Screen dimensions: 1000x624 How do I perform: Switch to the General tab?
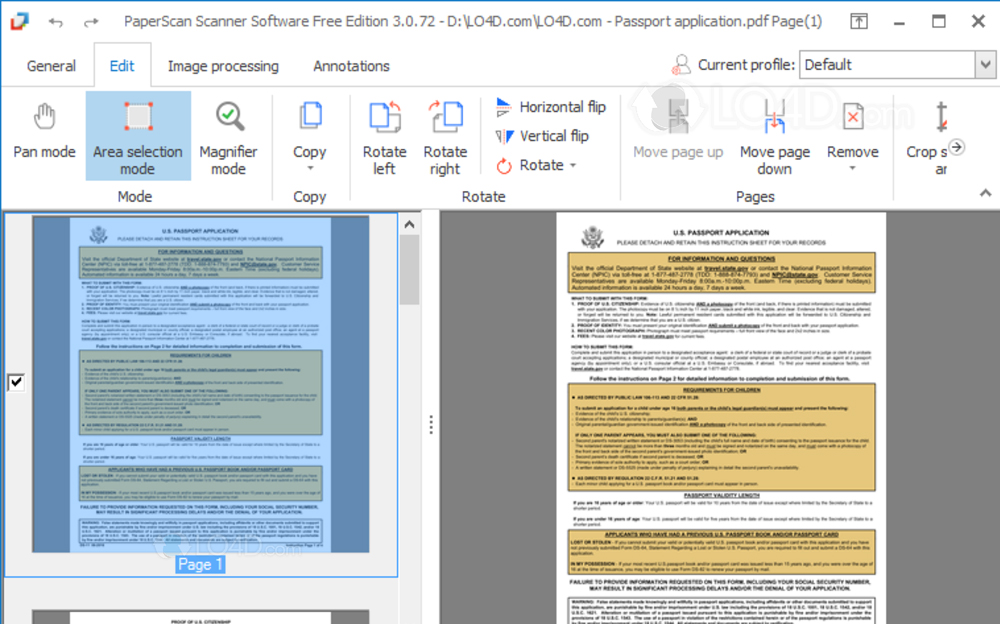[x=50, y=65]
